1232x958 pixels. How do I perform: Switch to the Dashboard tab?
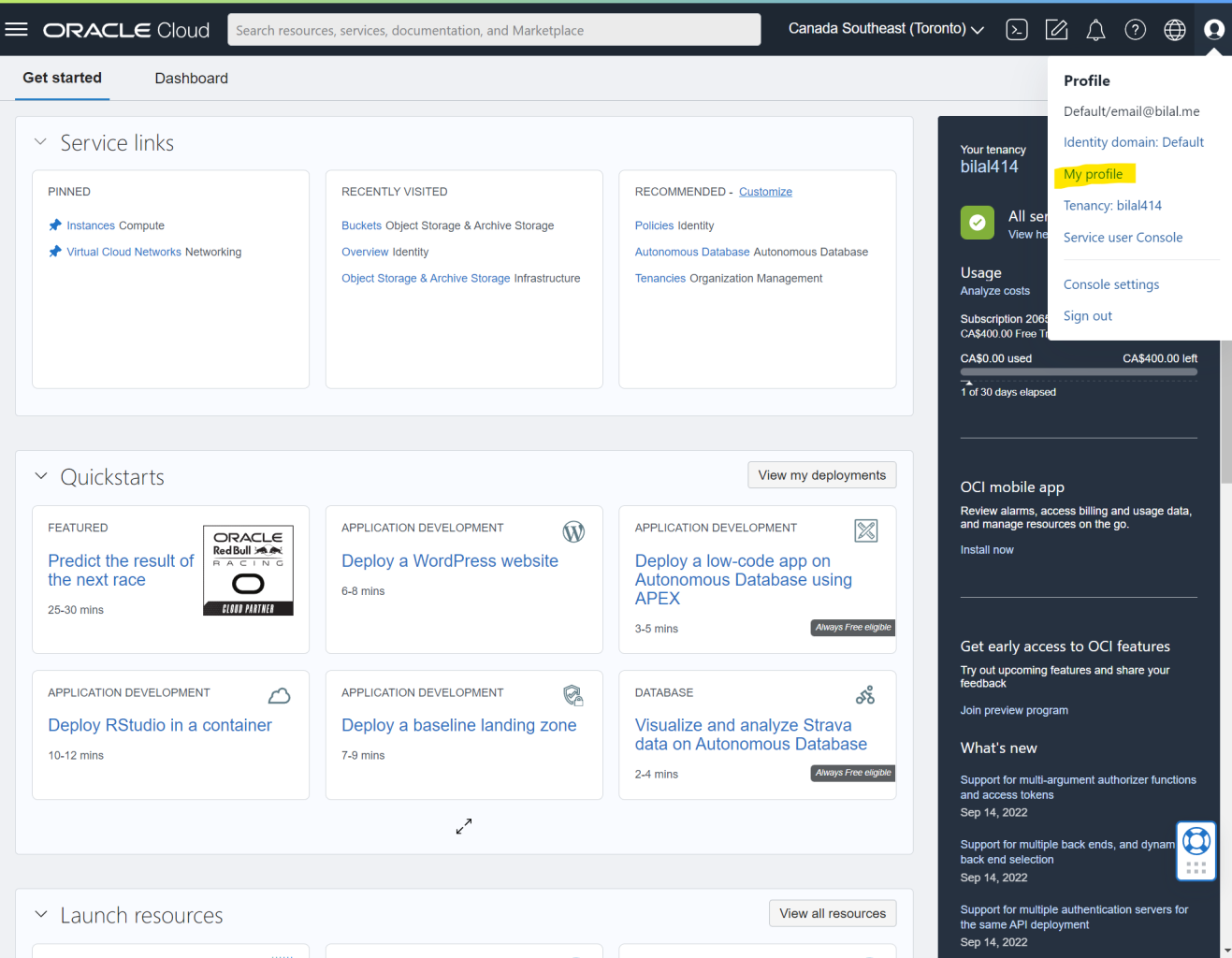pyautogui.click(x=192, y=79)
